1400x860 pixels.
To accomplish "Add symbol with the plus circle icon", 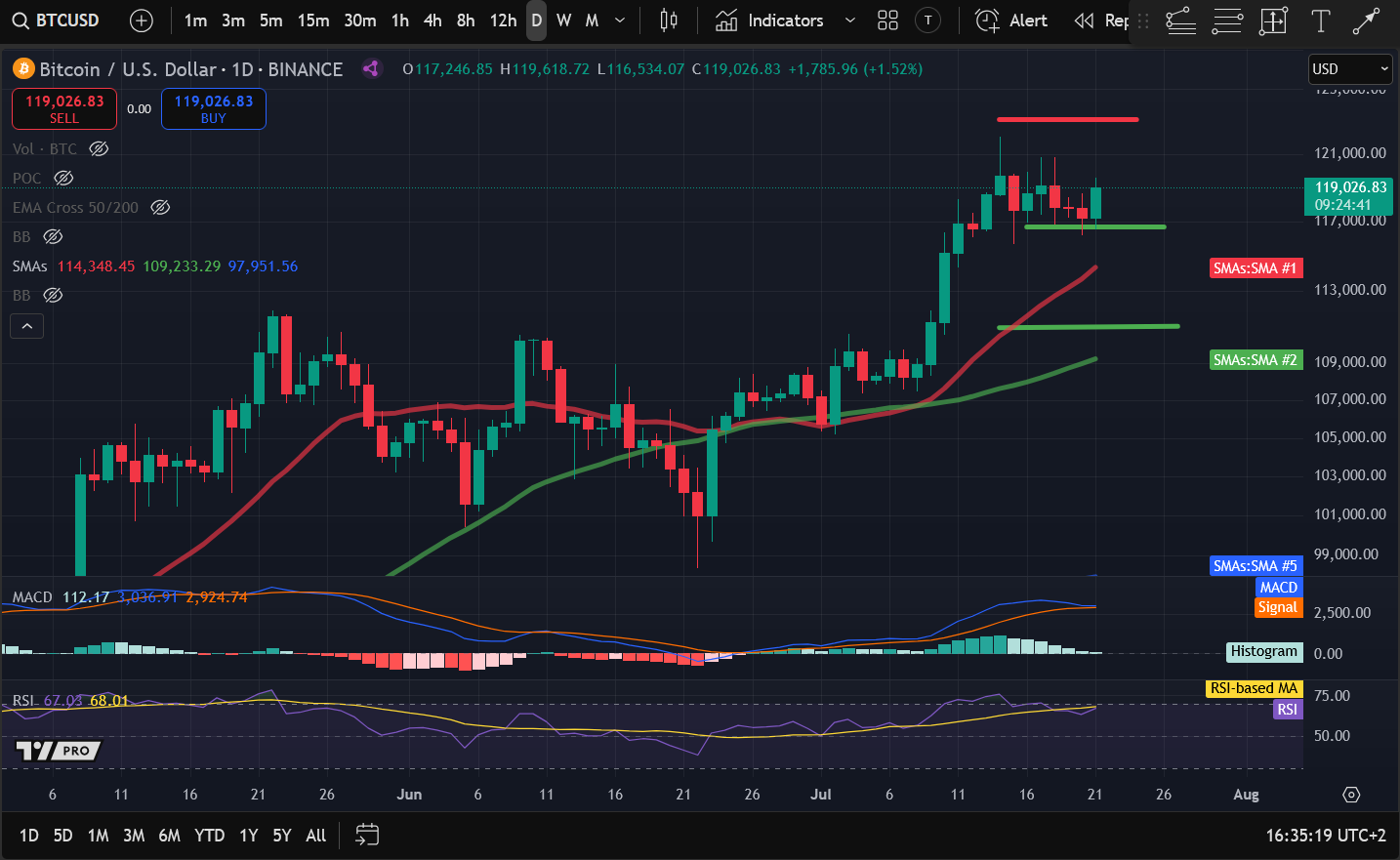I will tap(142, 20).
